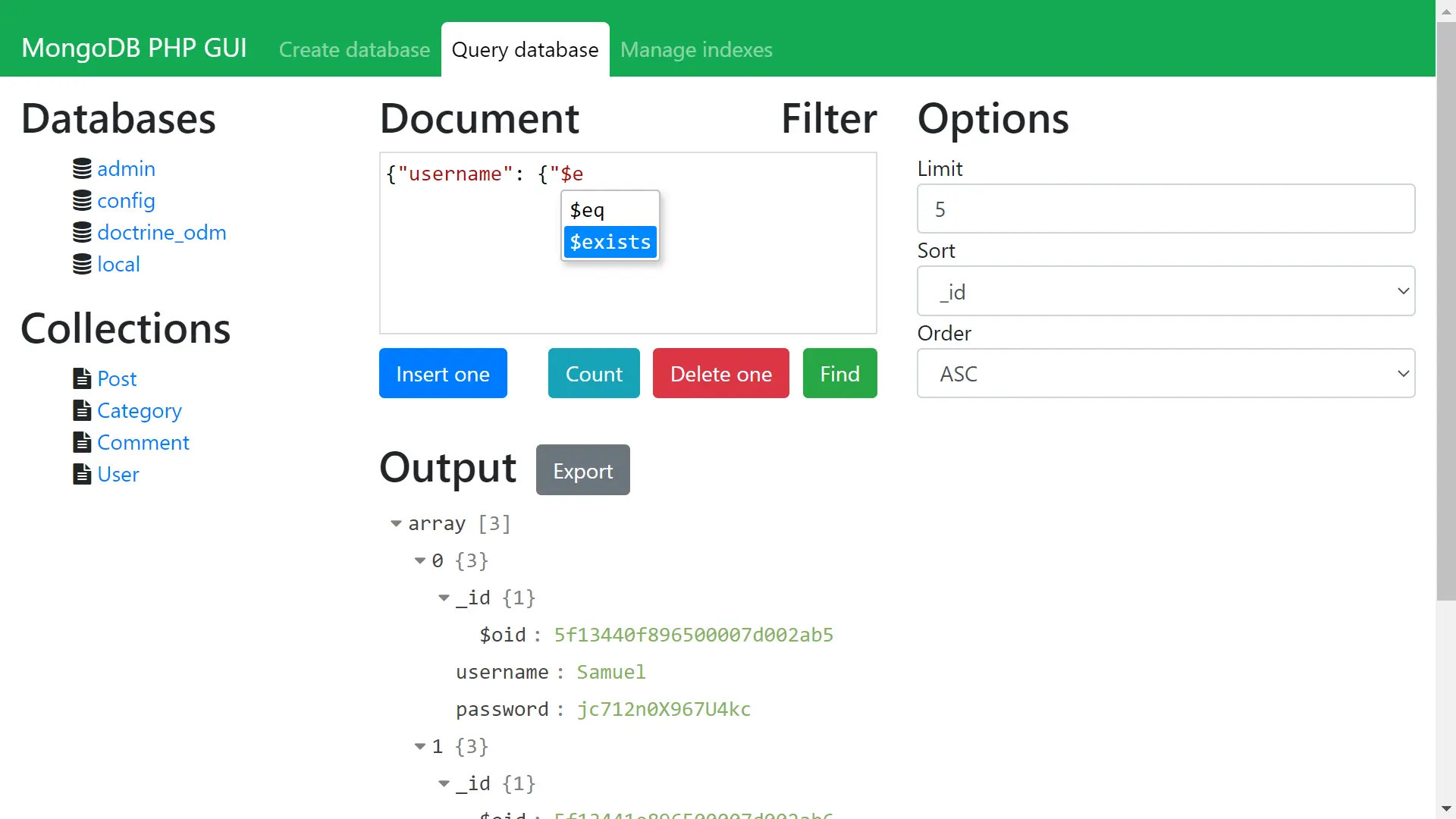
Task: Click the document icon beside Category collection
Action: pyautogui.click(x=82, y=409)
